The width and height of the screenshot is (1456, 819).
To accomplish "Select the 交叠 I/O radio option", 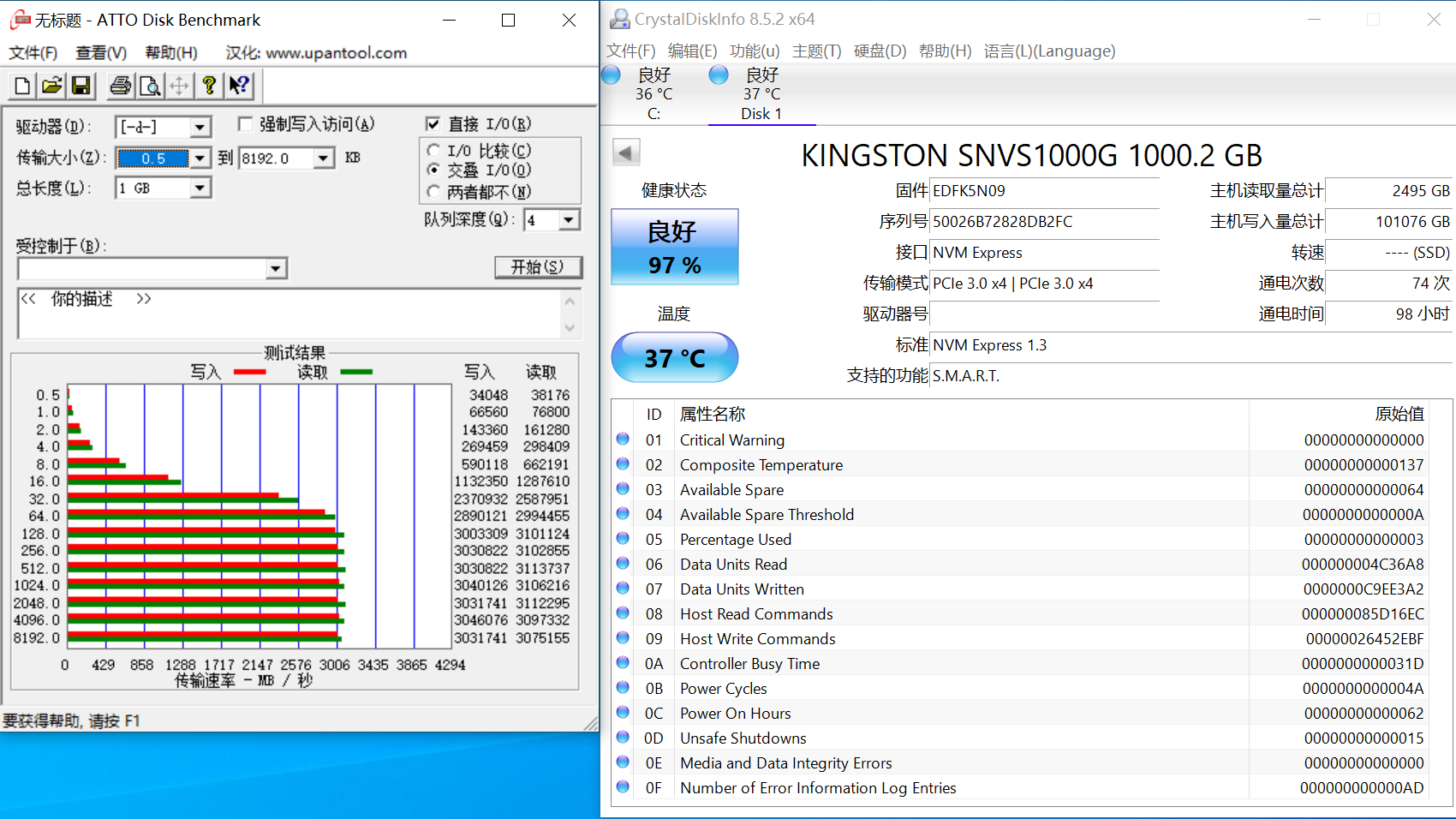I will pos(433,170).
